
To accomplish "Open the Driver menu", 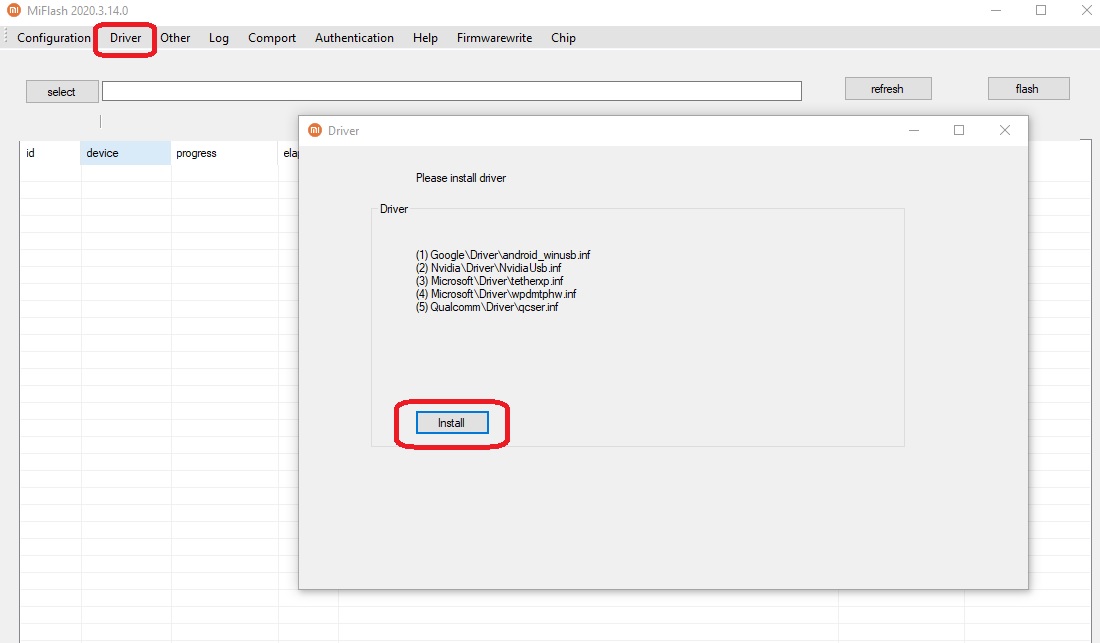I will [x=126, y=38].
